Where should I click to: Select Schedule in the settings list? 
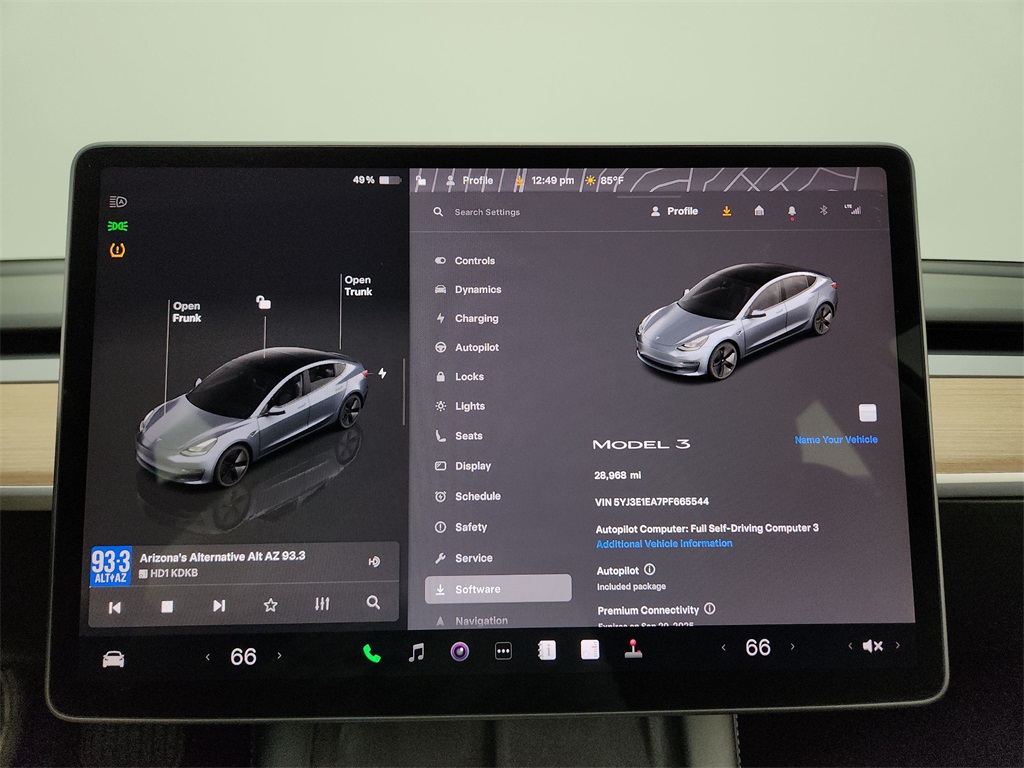468,496
